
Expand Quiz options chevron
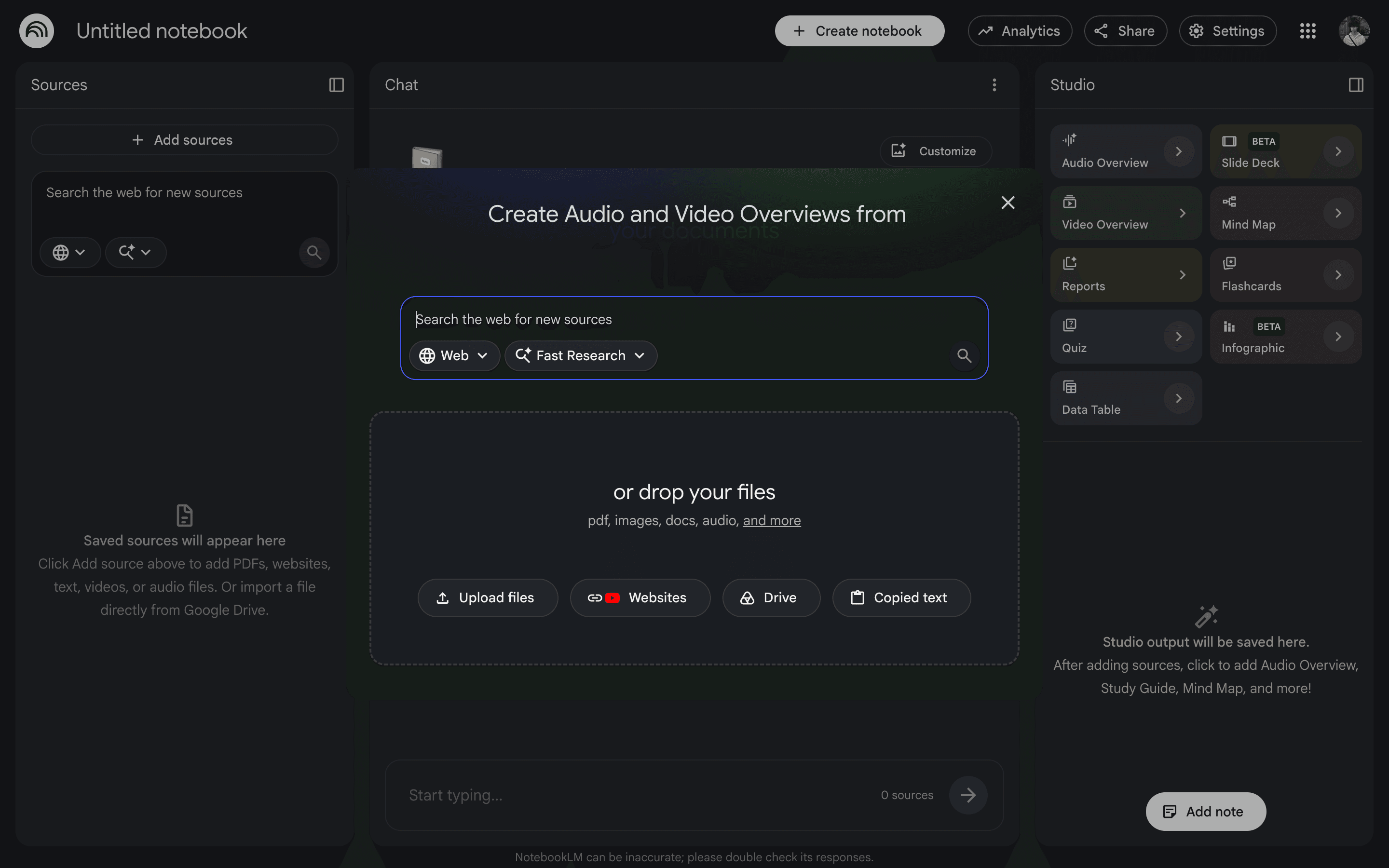tap(1178, 337)
